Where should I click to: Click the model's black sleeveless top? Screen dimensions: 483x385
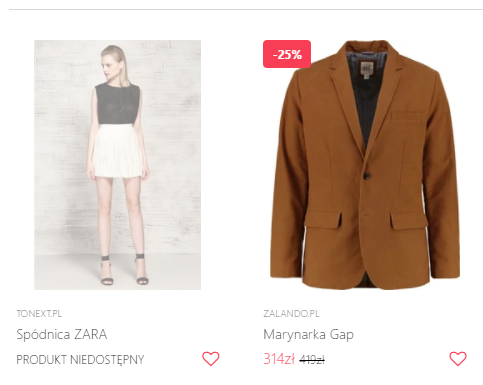117,104
